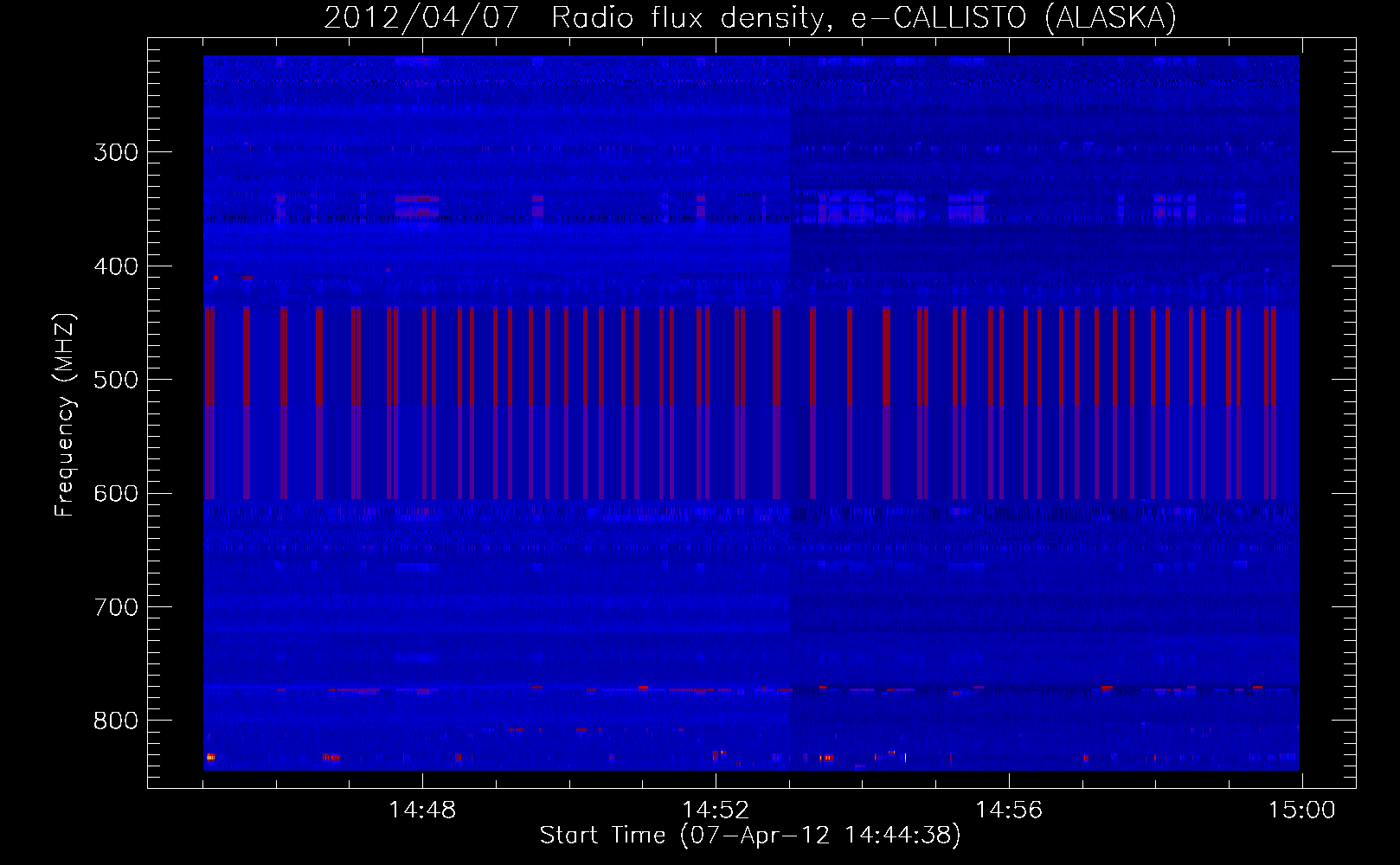Click the 15:00 time tick label
The width and height of the screenshot is (1400, 865).
(1302, 811)
